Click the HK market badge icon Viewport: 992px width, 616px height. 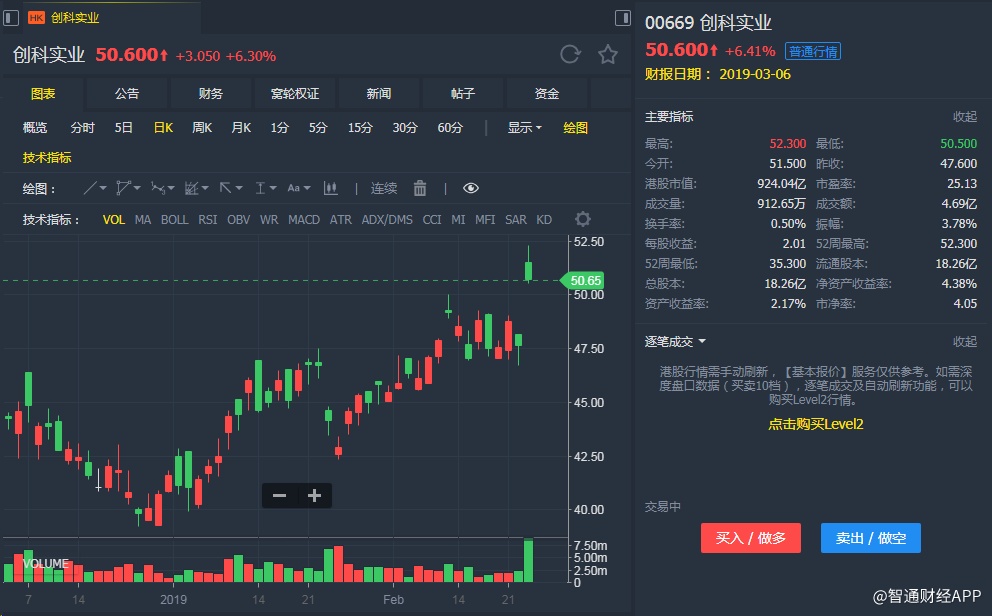pyautogui.click(x=36, y=18)
